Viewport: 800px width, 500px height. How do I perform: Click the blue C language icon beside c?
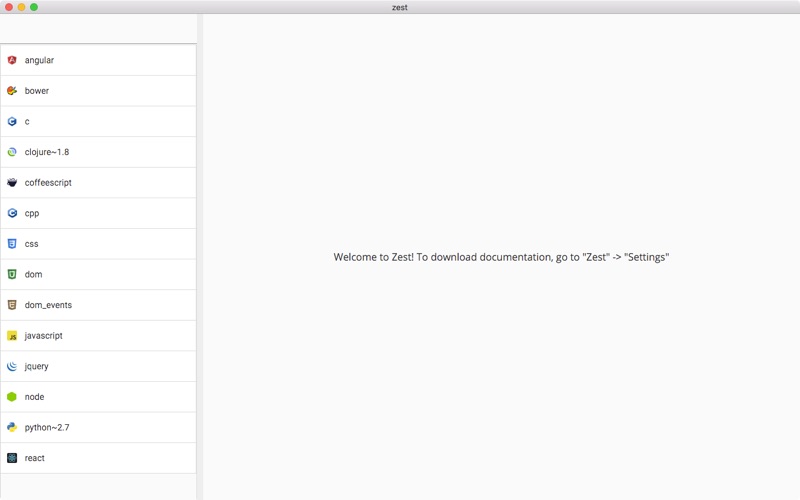(x=12, y=121)
